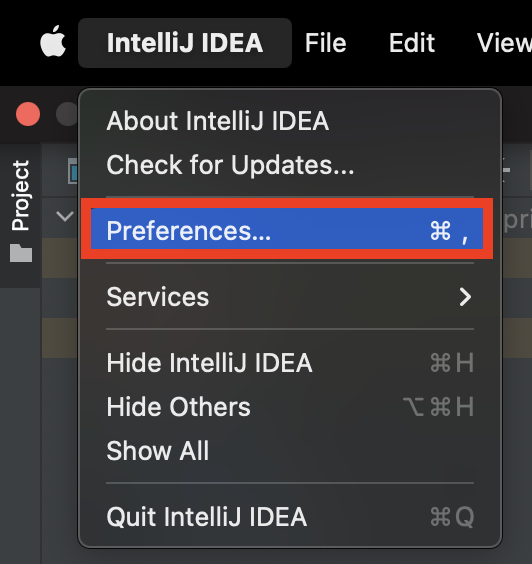This screenshot has height=564, width=532.
Task: Toggle the vertical Project tool window tab
Action: (x=21, y=212)
